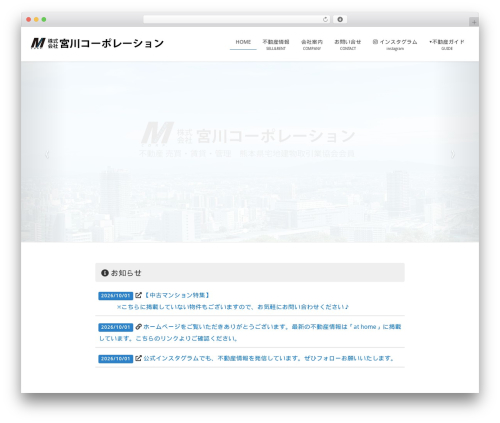Click the green maximize window button
This screenshot has height=423, width=500.
pos(44,19)
